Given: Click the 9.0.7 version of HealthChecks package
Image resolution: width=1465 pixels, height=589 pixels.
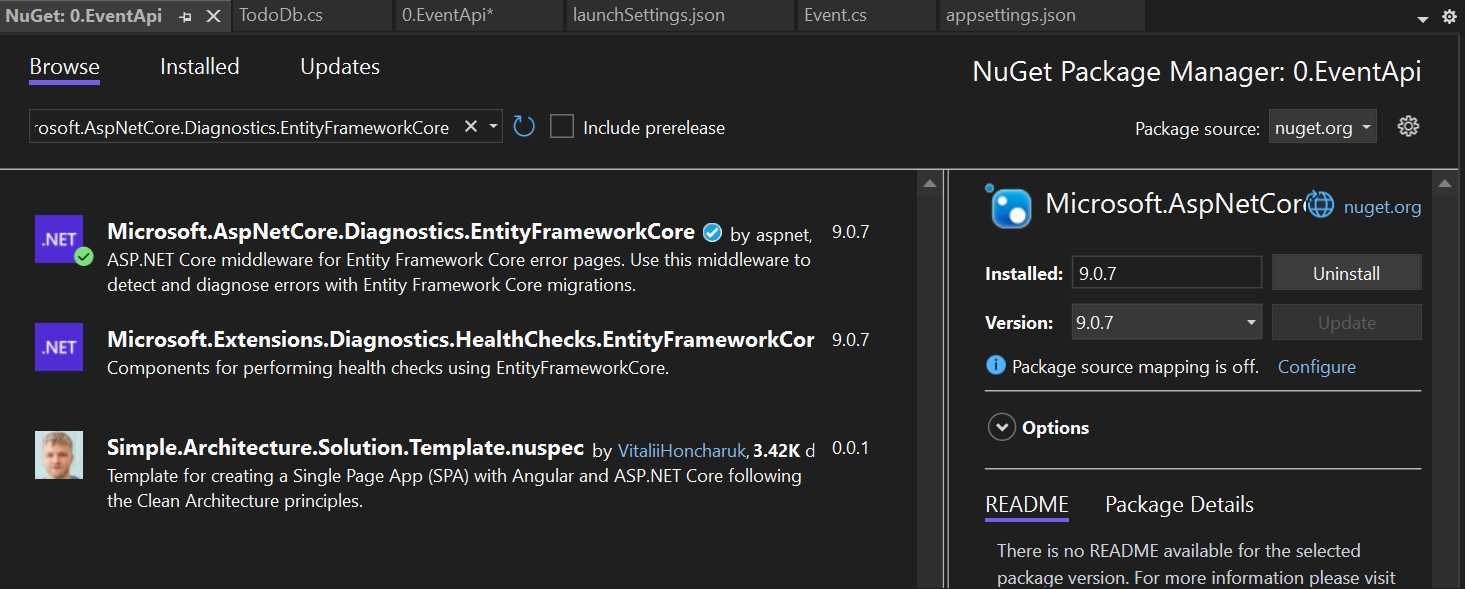Looking at the screenshot, I should pos(850,340).
